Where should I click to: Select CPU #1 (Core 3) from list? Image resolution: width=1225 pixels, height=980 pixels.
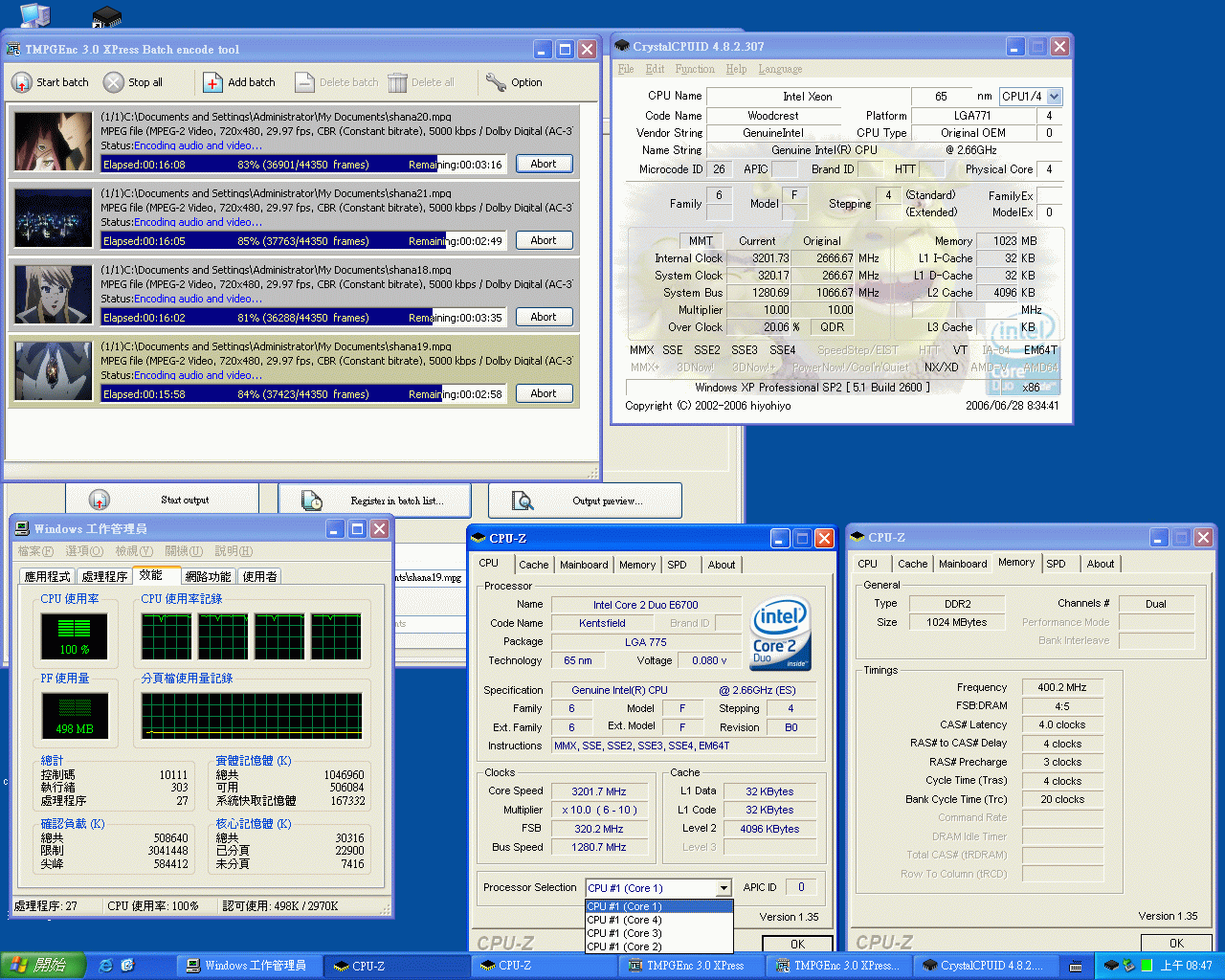624,933
